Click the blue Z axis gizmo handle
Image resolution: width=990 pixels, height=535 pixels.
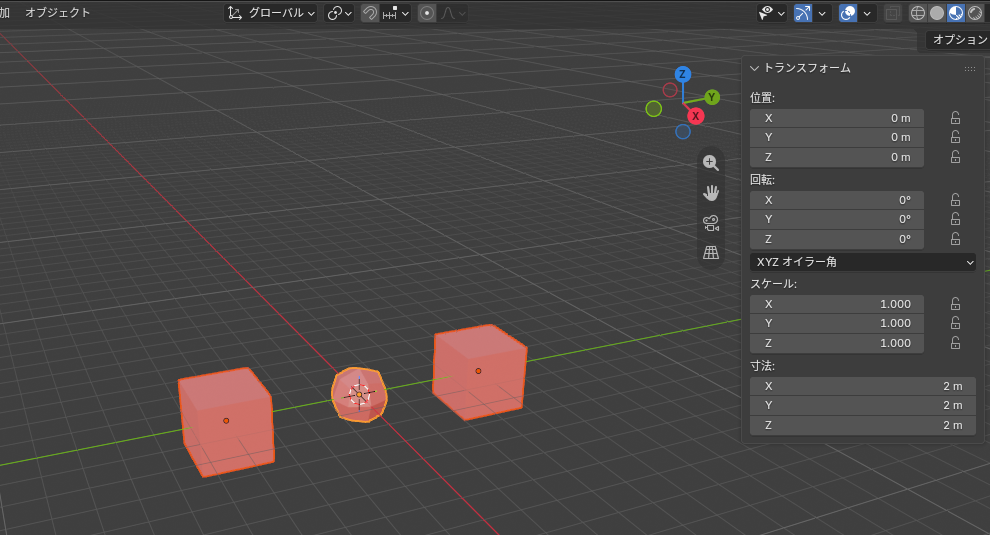tap(682, 75)
